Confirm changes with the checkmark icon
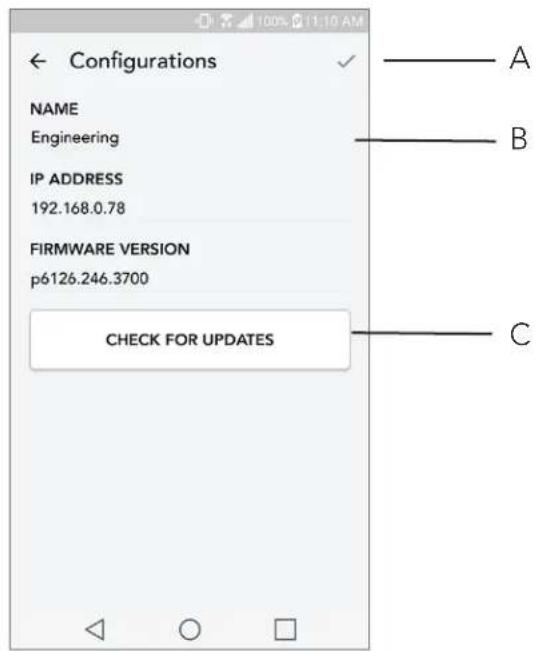The width and height of the screenshot is (537, 651). coord(346,61)
